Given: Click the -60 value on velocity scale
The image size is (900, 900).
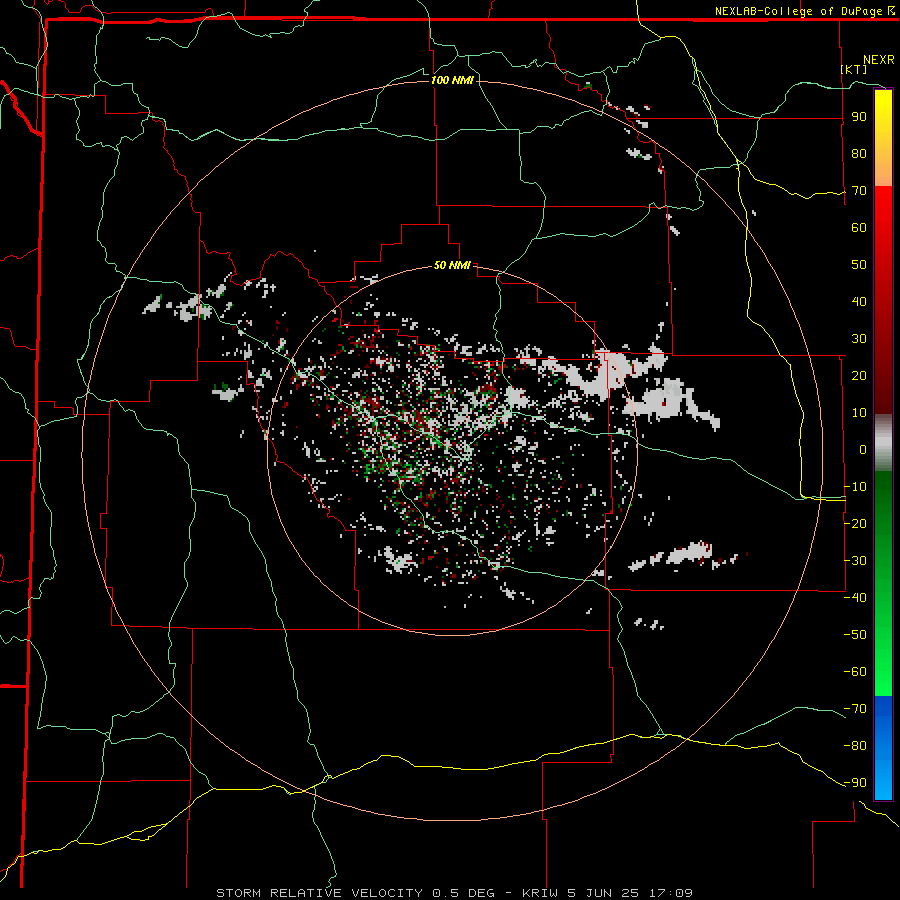Looking at the screenshot, I should [x=855, y=672].
